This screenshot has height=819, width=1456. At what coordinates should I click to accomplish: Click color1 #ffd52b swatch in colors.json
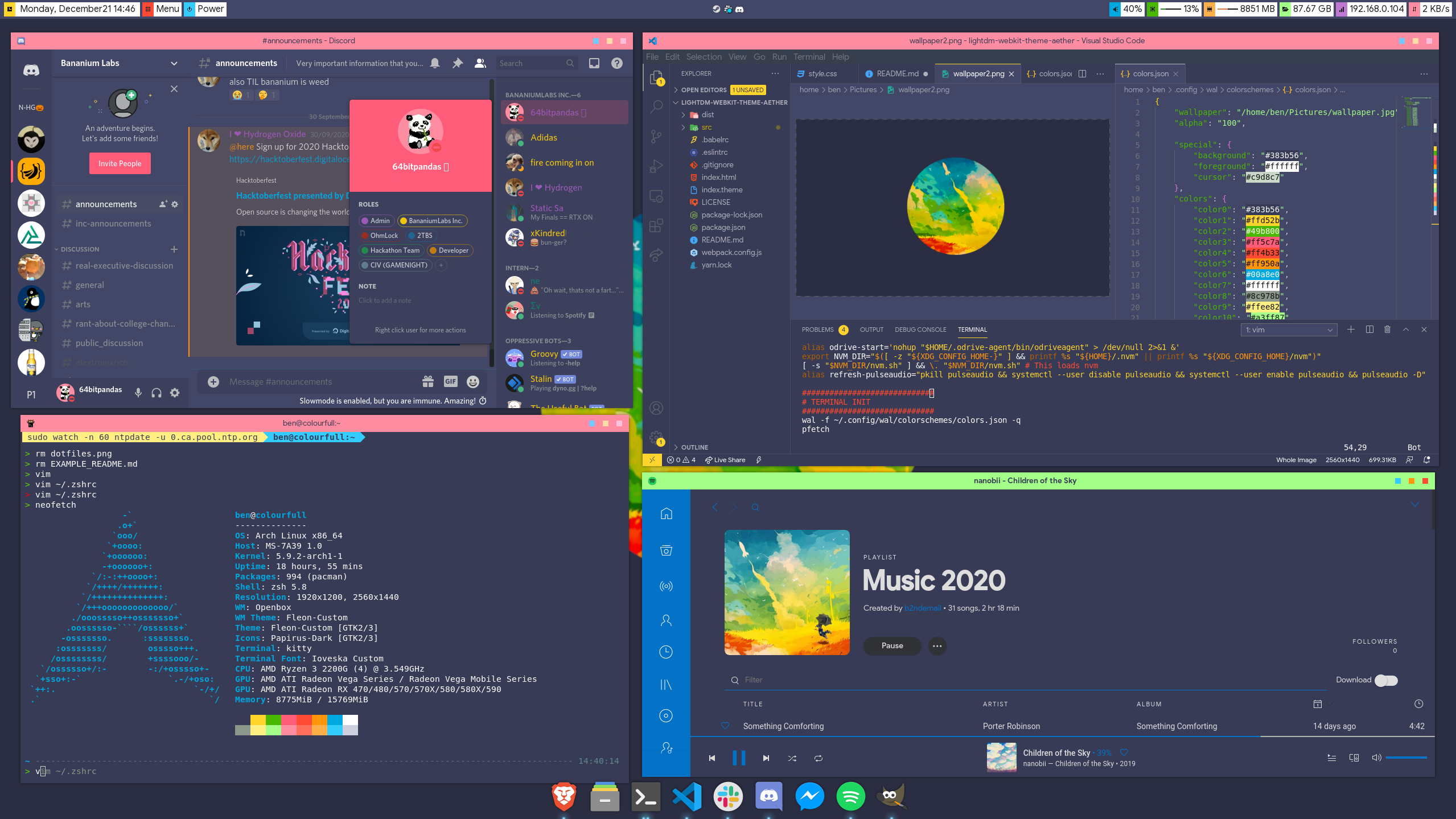pyautogui.click(x=1262, y=220)
